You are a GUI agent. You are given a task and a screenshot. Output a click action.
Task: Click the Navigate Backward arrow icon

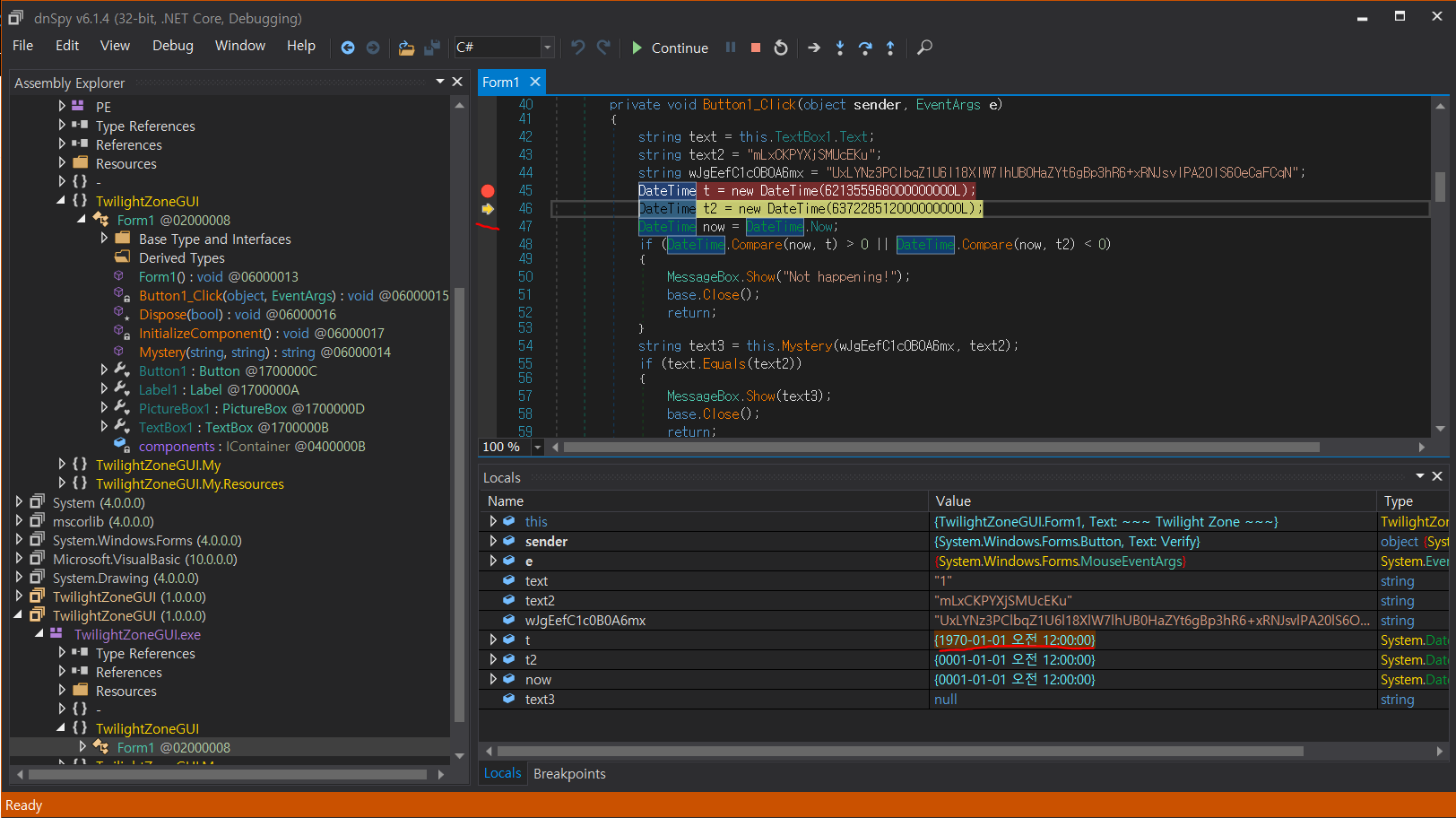pyautogui.click(x=348, y=48)
